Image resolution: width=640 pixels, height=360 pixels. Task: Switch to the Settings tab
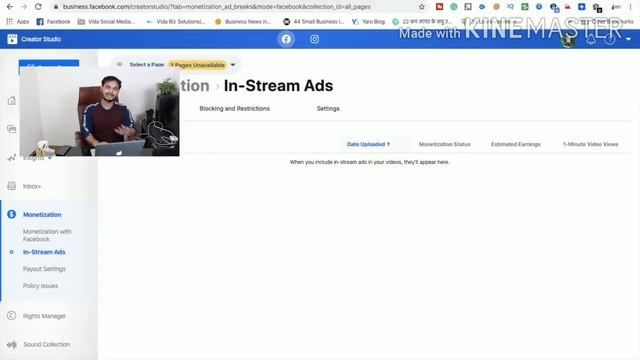pyautogui.click(x=328, y=109)
